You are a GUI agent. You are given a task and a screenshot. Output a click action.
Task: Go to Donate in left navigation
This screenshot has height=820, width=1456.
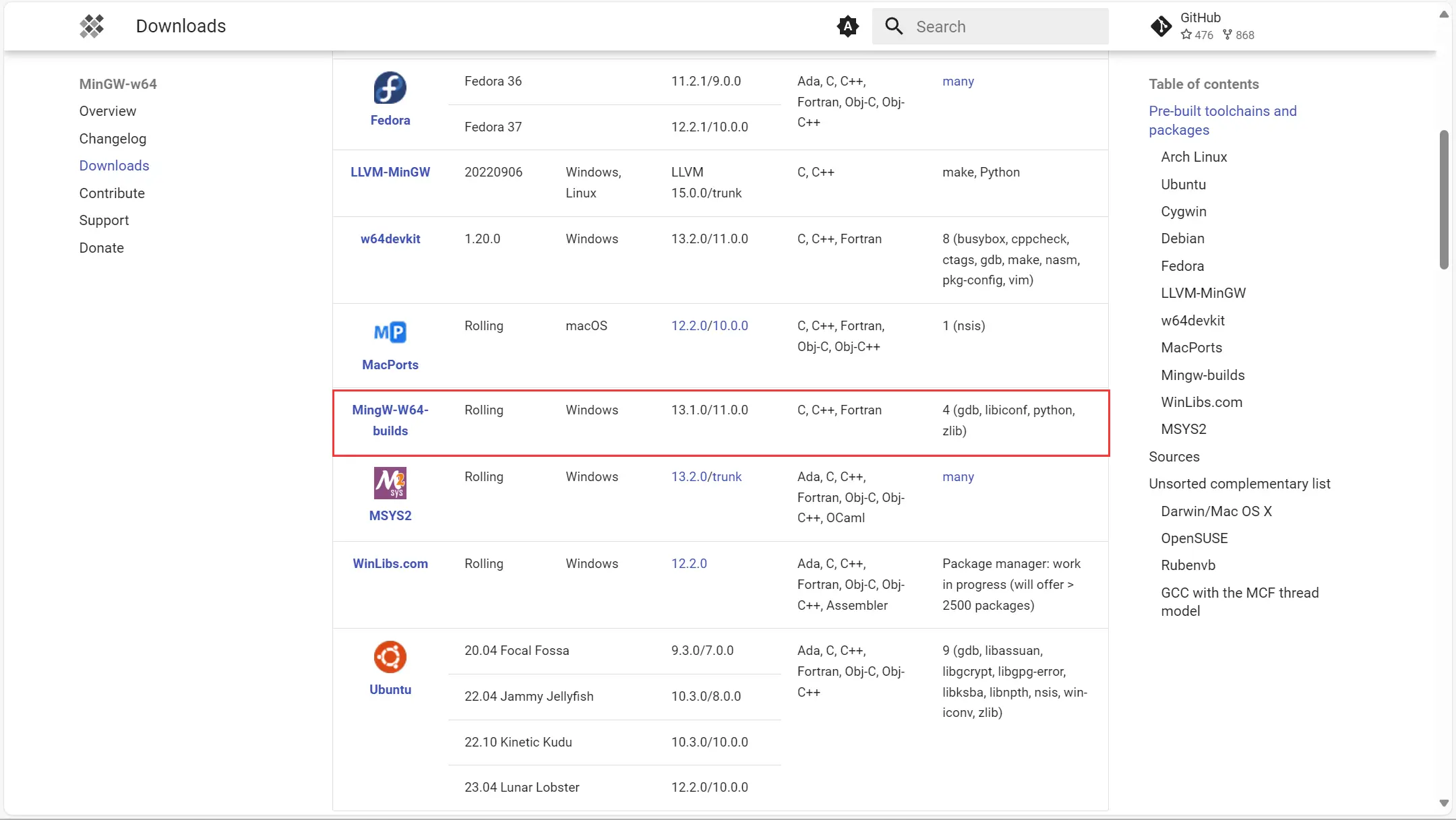tap(102, 248)
